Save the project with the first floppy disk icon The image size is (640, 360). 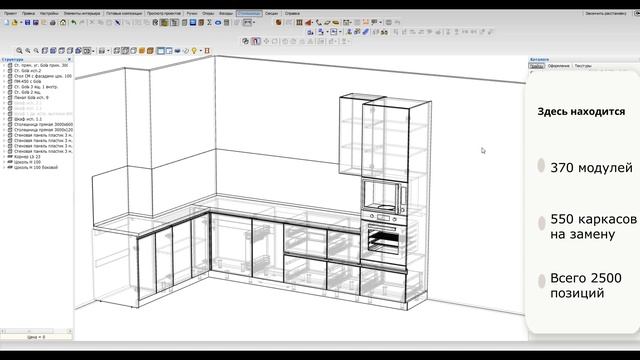tap(27, 22)
